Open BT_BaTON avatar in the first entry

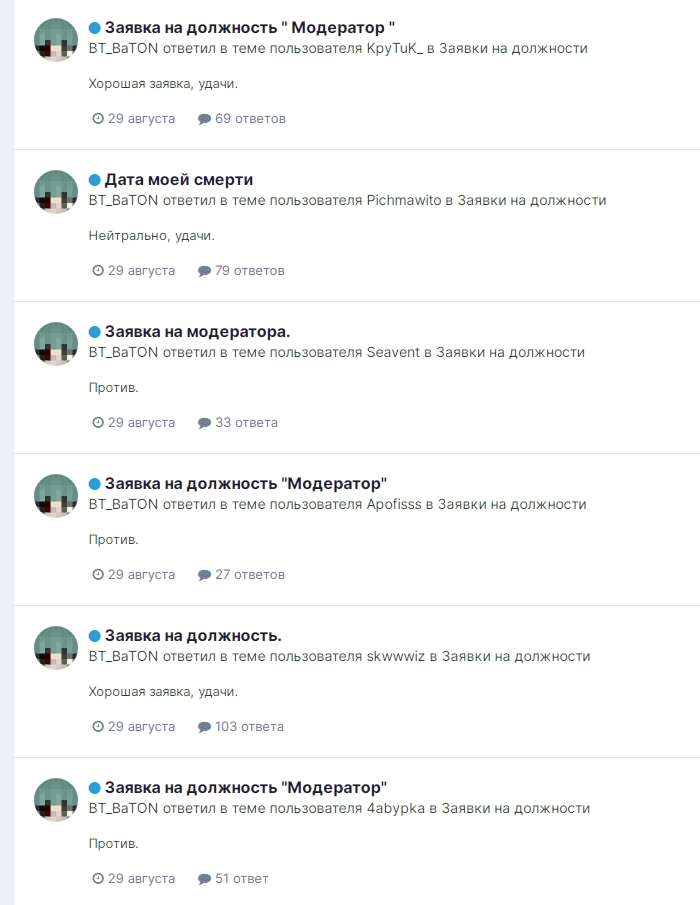click(x=56, y=40)
